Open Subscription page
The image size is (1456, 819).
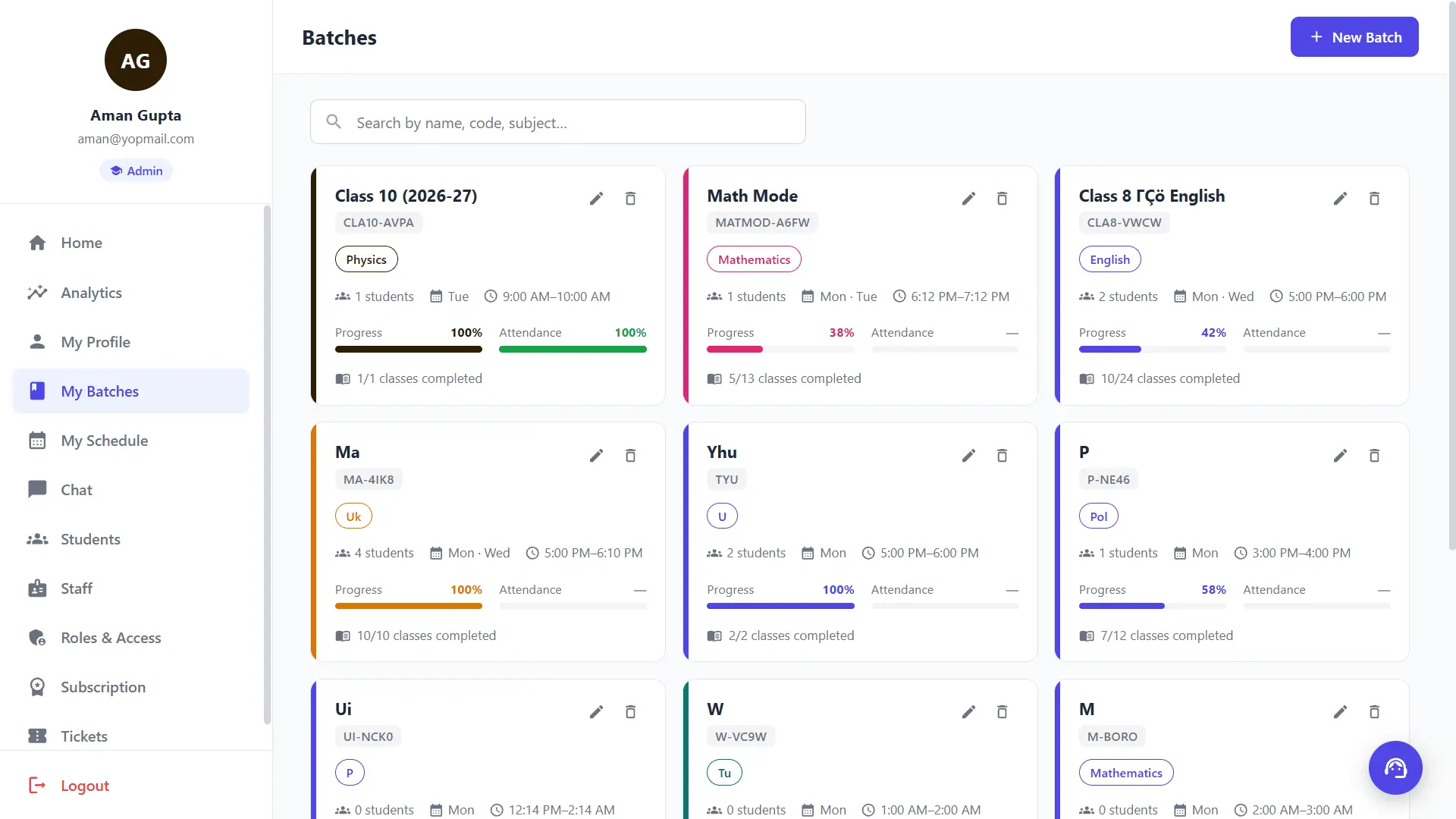tap(131, 687)
